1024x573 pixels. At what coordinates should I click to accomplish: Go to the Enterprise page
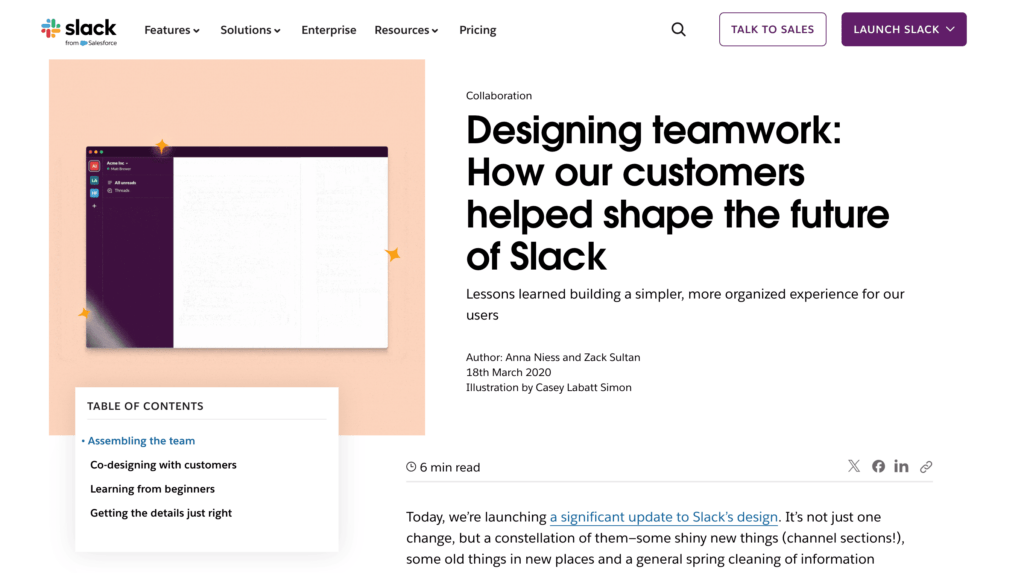(328, 30)
